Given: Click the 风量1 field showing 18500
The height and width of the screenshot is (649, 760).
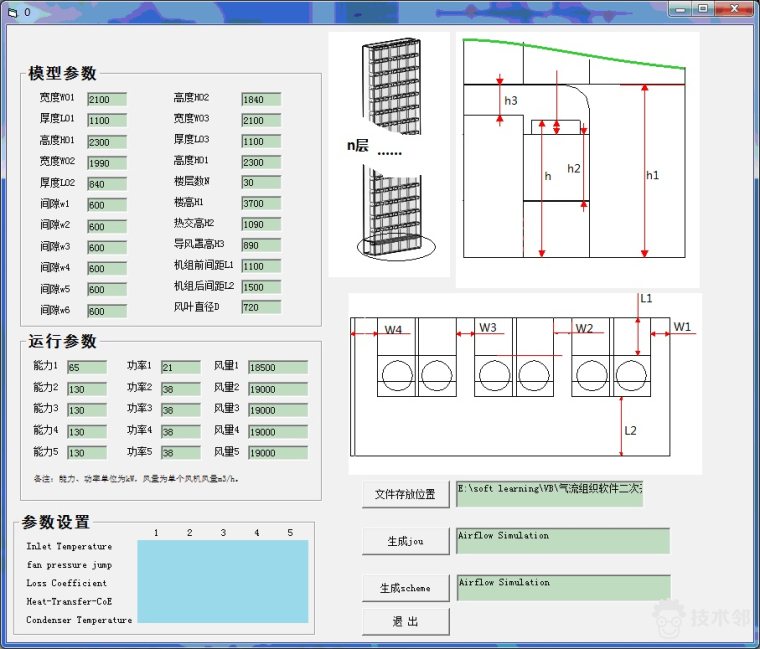Looking at the screenshot, I should click(x=277, y=367).
